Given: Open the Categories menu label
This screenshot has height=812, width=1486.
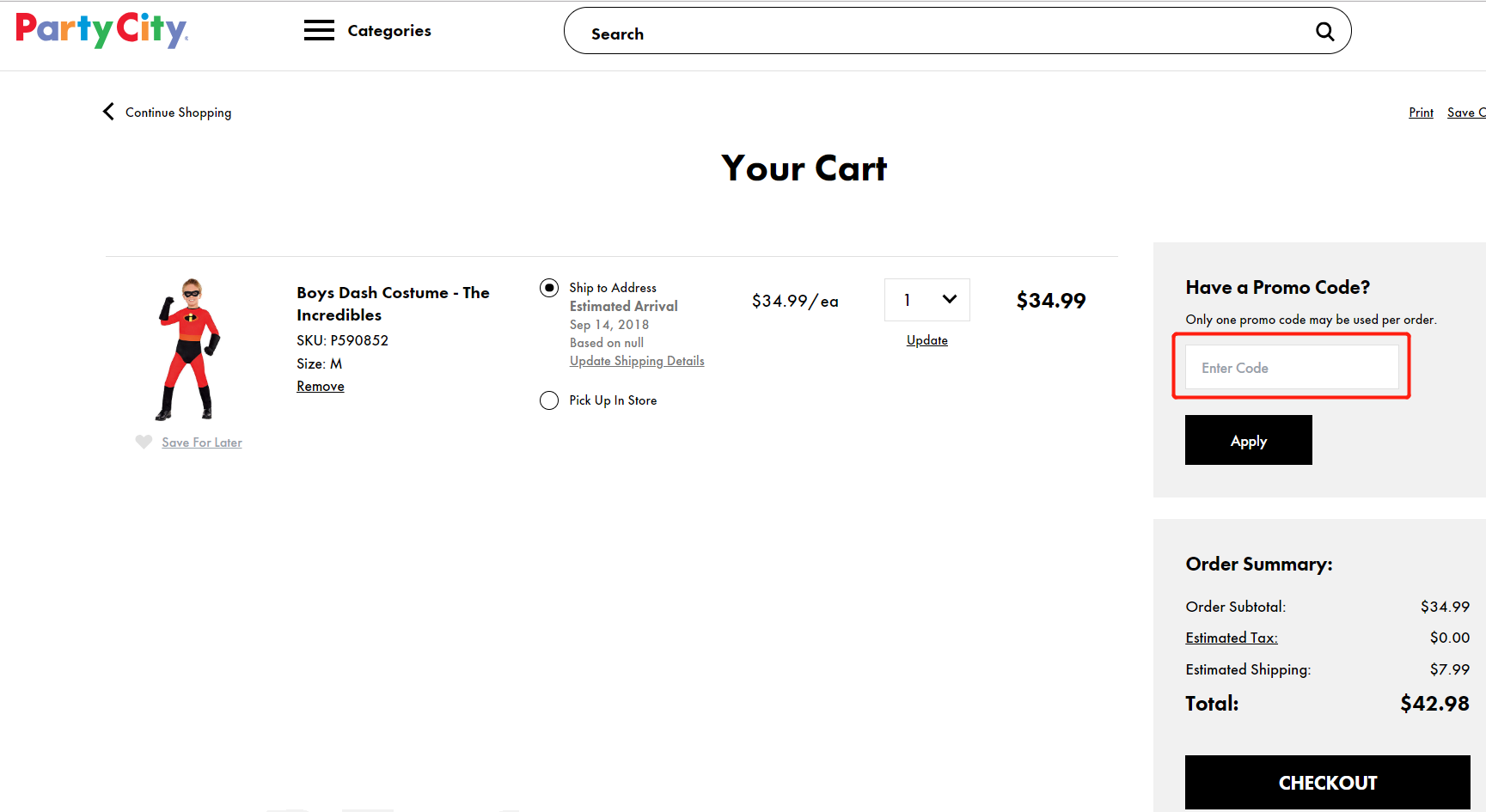Looking at the screenshot, I should pos(389,31).
